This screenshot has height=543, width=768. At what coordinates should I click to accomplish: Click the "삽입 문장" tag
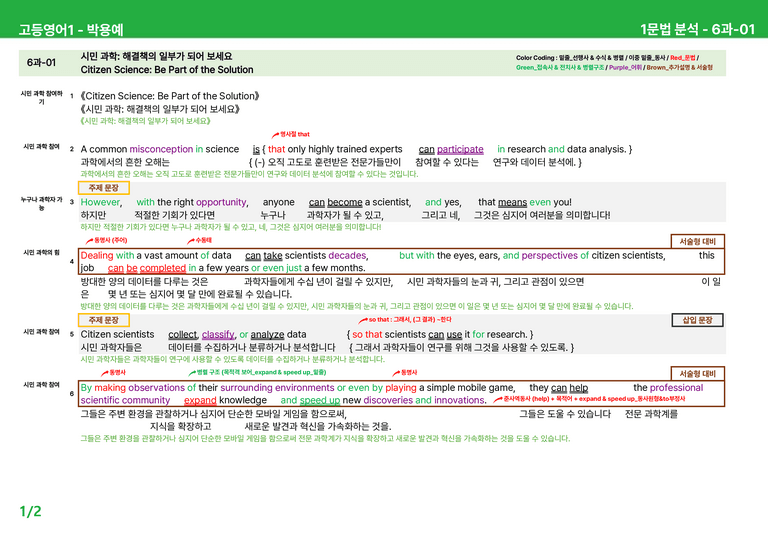(697, 320)
